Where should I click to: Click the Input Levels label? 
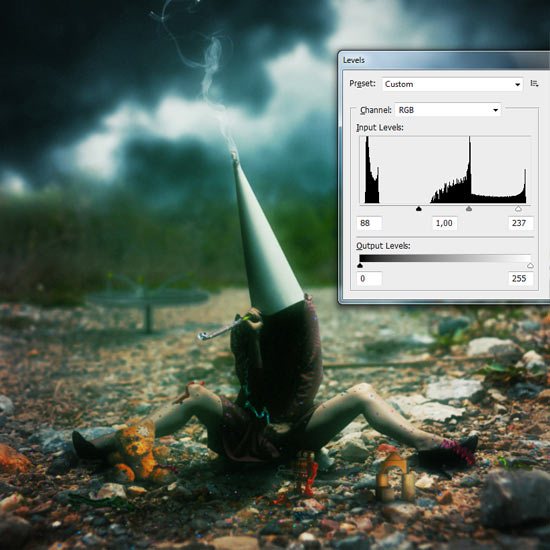click(x=380, y=127)
